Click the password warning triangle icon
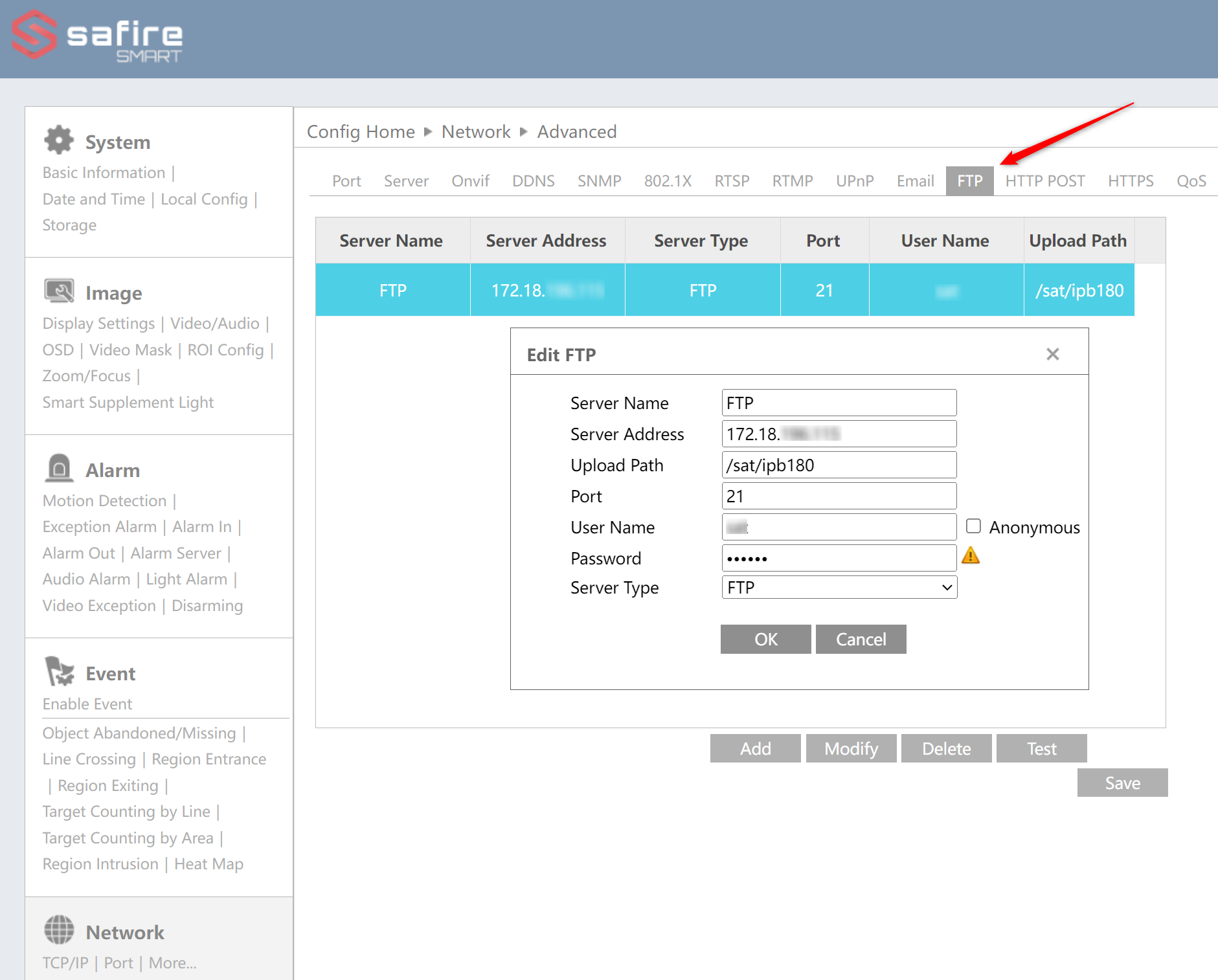1218x980 pixels. 971,555
